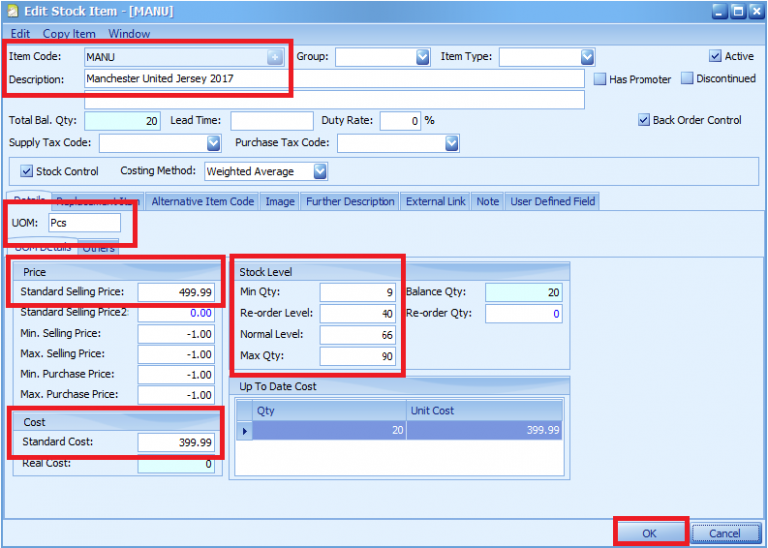Click the Lead Time field
Screen dimensions: 768x548
tap(272, 120)
